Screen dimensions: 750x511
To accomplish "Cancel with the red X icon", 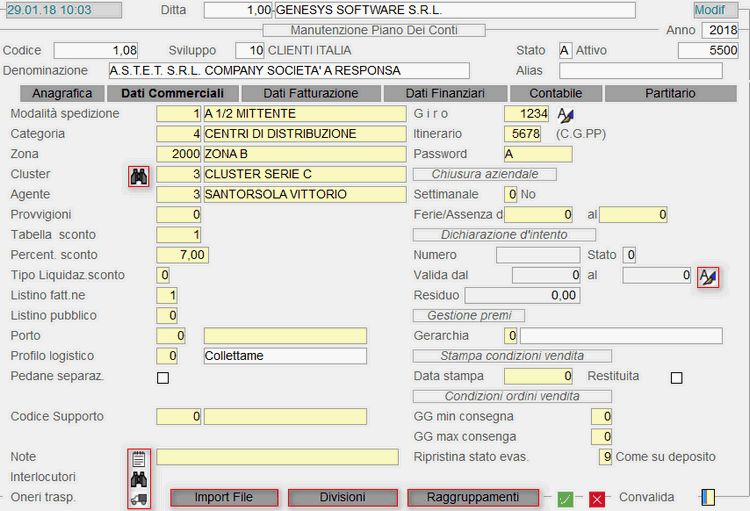I will tap(597, 498).
